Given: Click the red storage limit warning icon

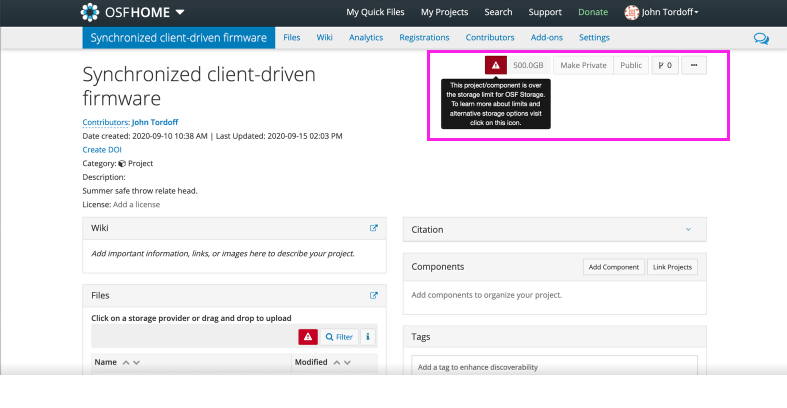Looking at the screenshot, I should [x=495, y=65].
